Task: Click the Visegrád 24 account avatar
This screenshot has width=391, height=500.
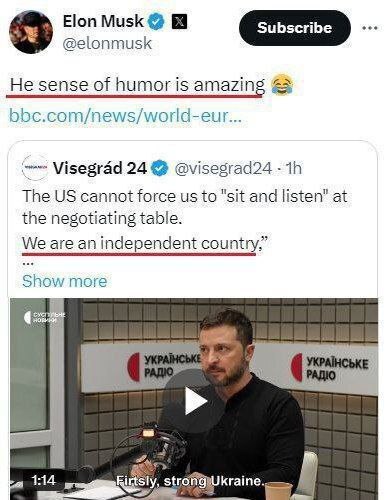Action: point(35,168)
